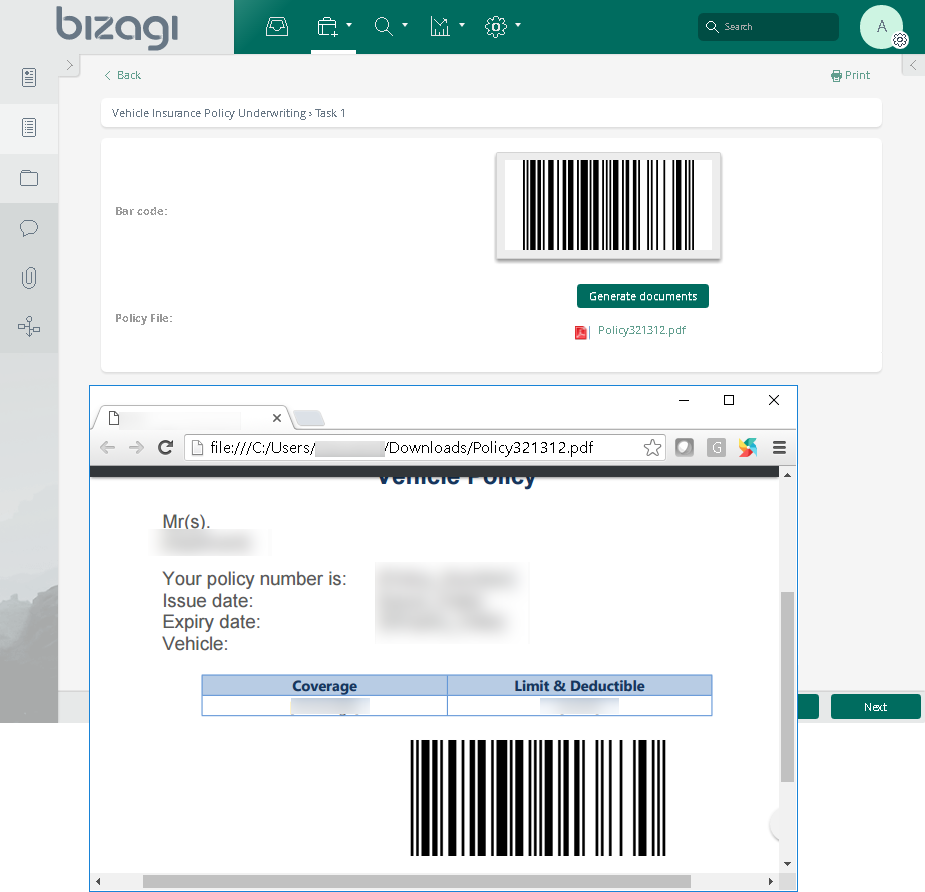Click the colorful pinwheel extension icon
The width and height of the screenshot is (925, 892).
pyautogui.click(x=747, y=447)
